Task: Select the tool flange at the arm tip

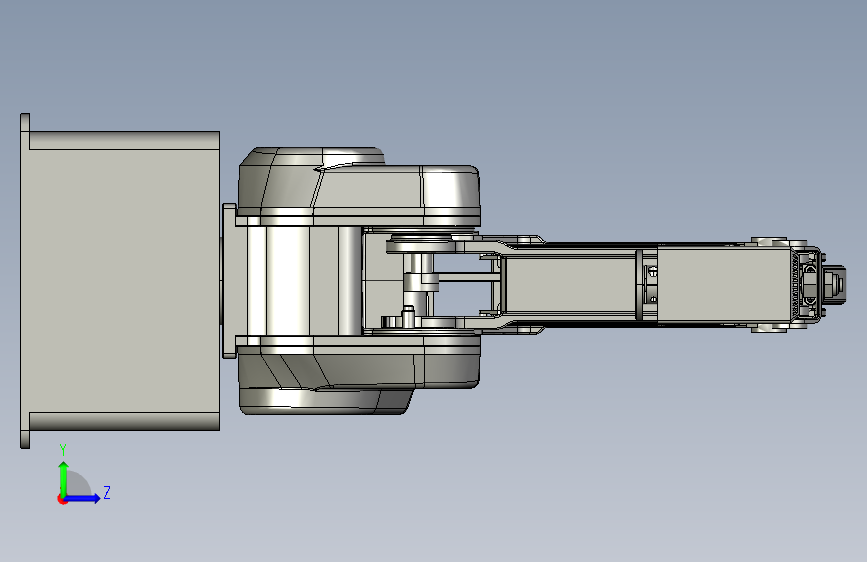Action: 834,284
